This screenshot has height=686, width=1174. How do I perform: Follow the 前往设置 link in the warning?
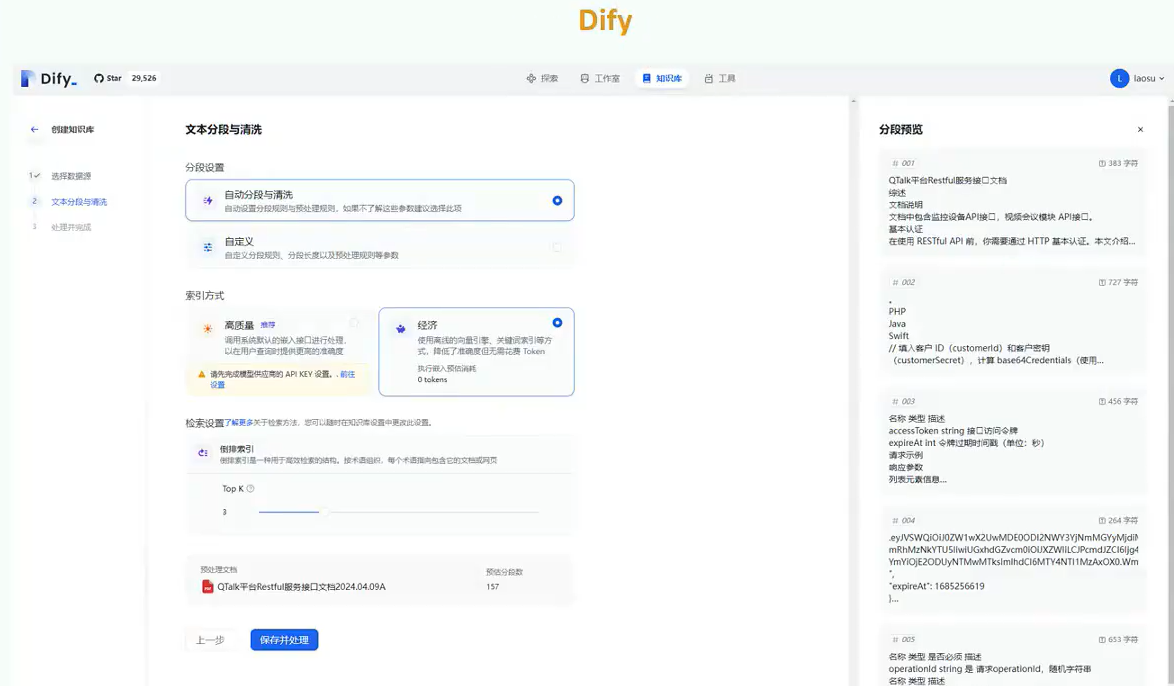pyautogui.click(x=347, y=374)
